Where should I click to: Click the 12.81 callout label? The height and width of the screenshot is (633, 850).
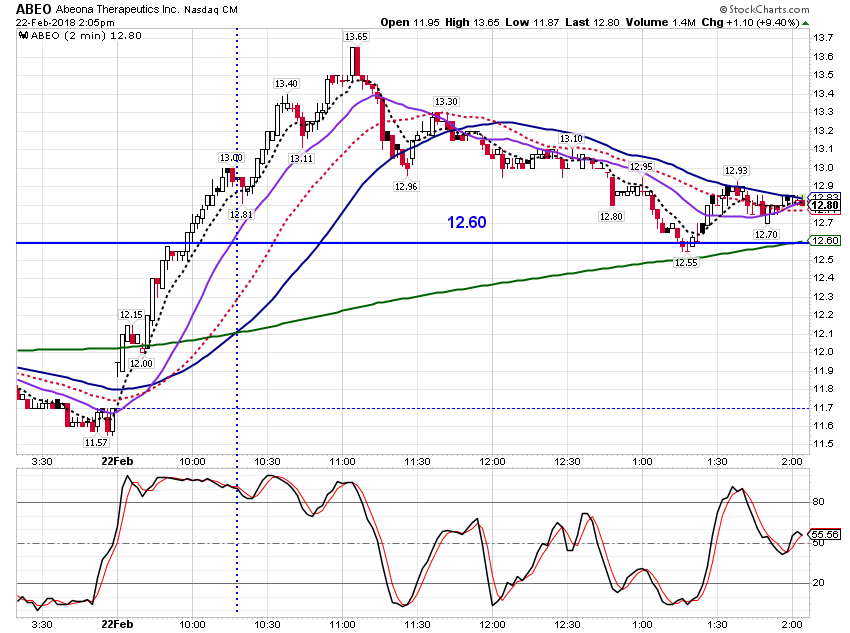pyautogui.click(x=241, y=215)
